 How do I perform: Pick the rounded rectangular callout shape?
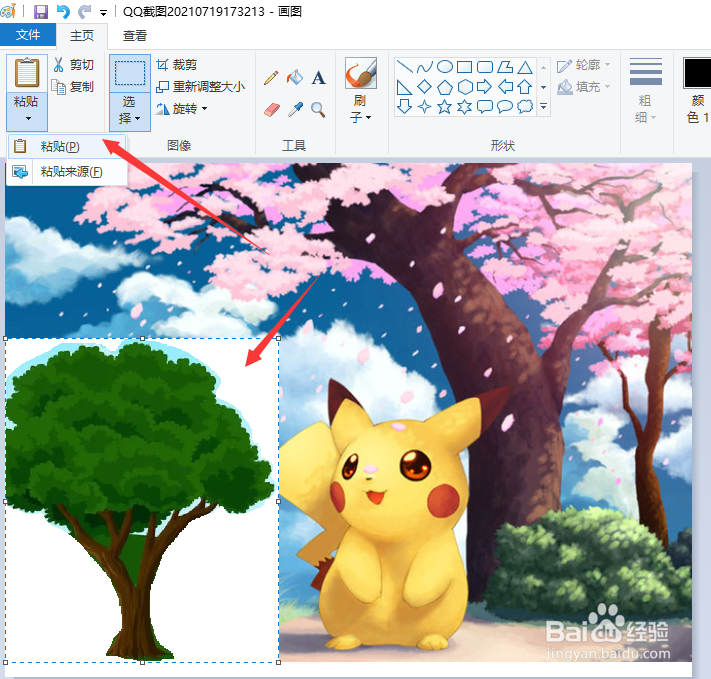click(485, 107)
